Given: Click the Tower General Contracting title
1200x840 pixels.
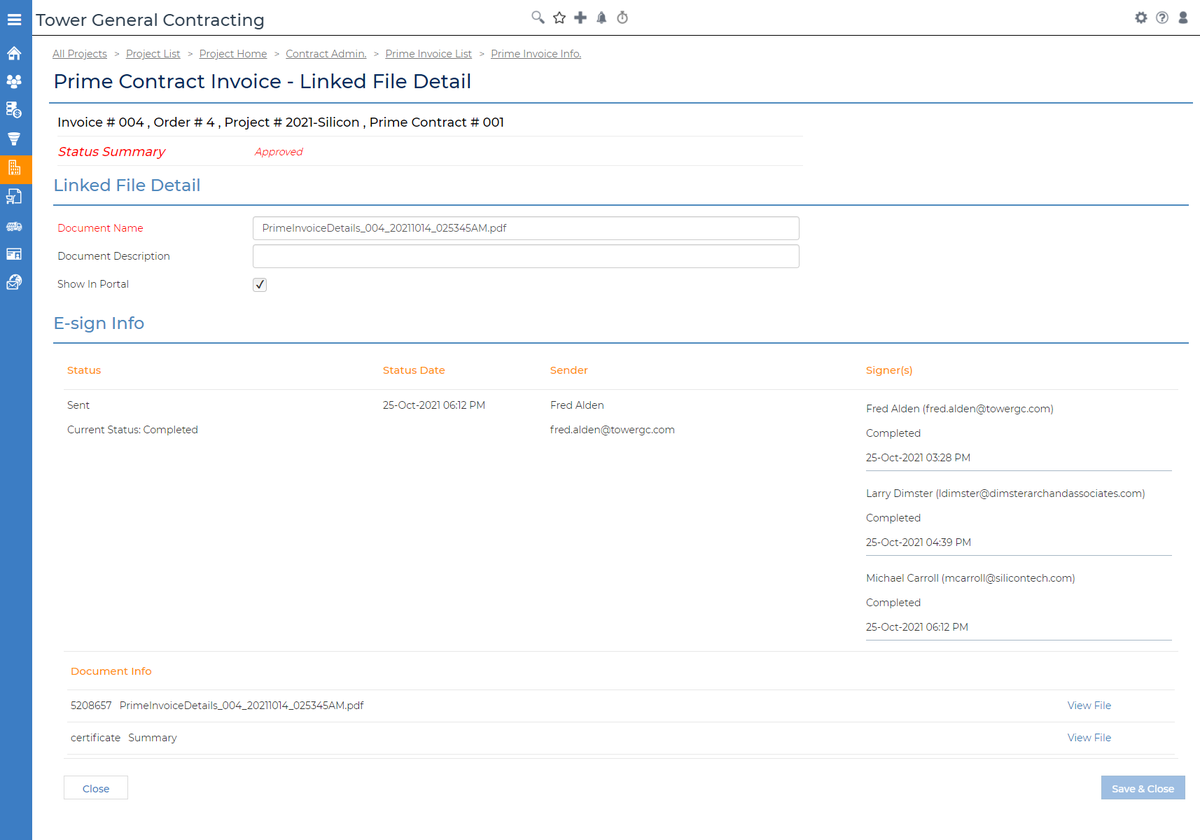Looking at the screenshot, I should 150,20.
